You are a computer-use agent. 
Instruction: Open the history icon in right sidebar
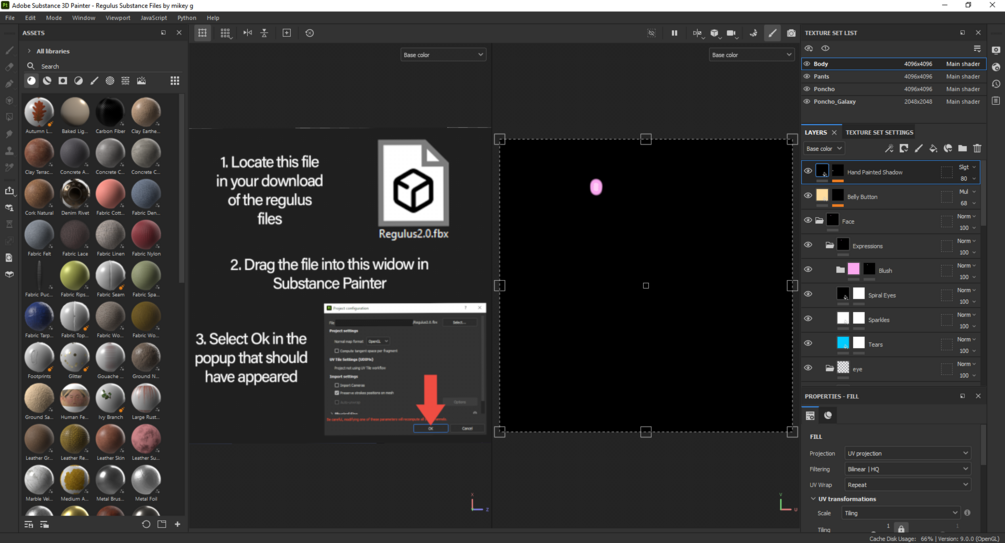point(995,84)
